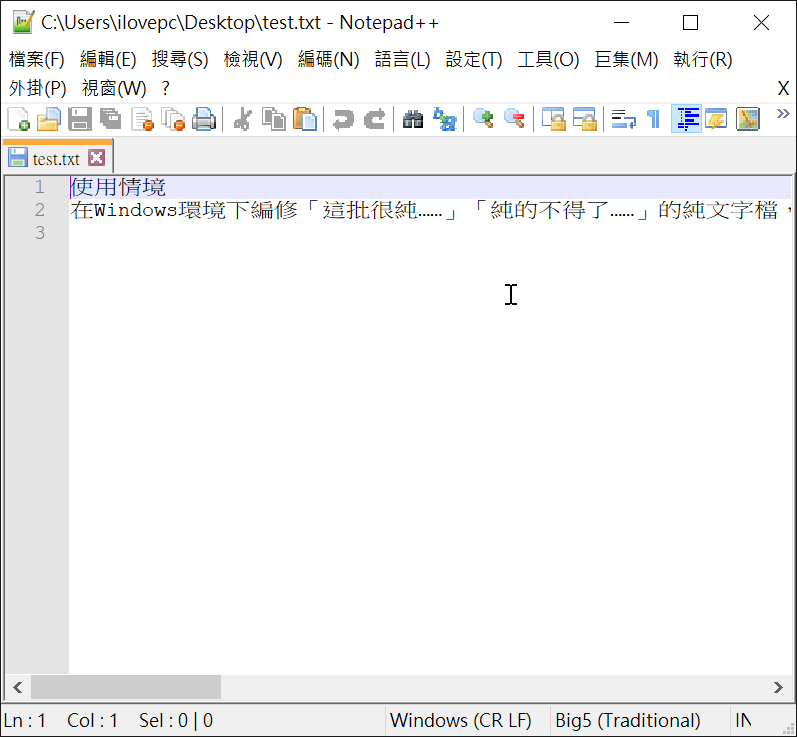797x737 pixels.
Task: Click the word Windows on line 2
Action: (x=136, y=210)
